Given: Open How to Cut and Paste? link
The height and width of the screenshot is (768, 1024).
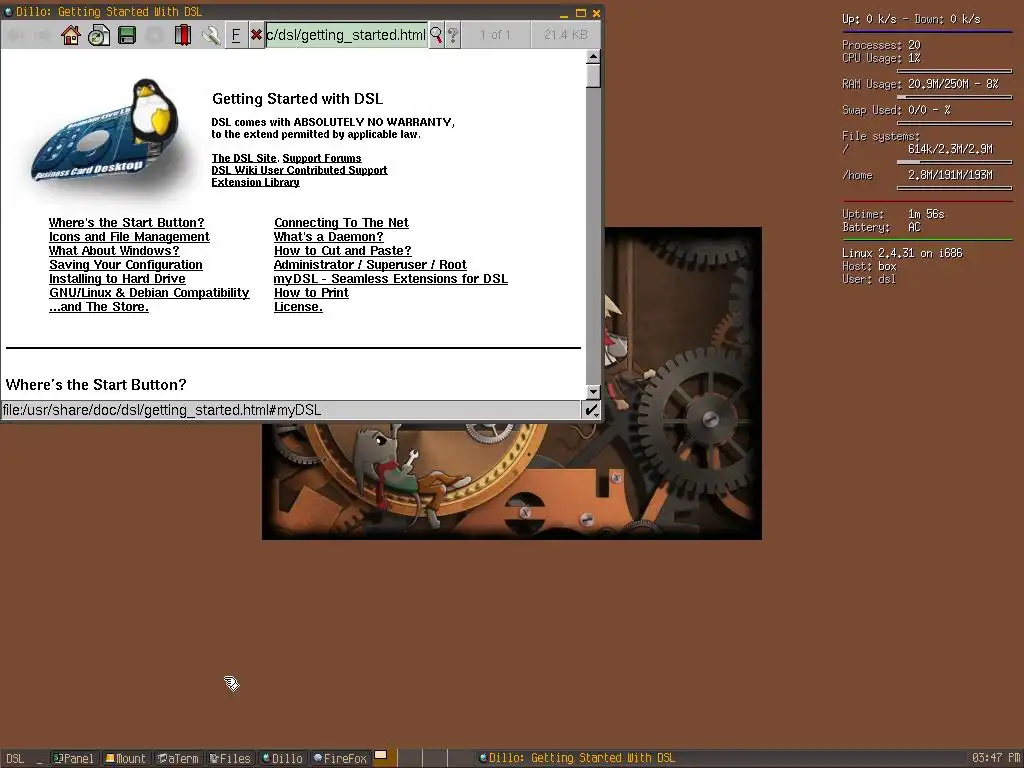Looking at the screenshot, I should pyautogui.click(x=343, y=251).
